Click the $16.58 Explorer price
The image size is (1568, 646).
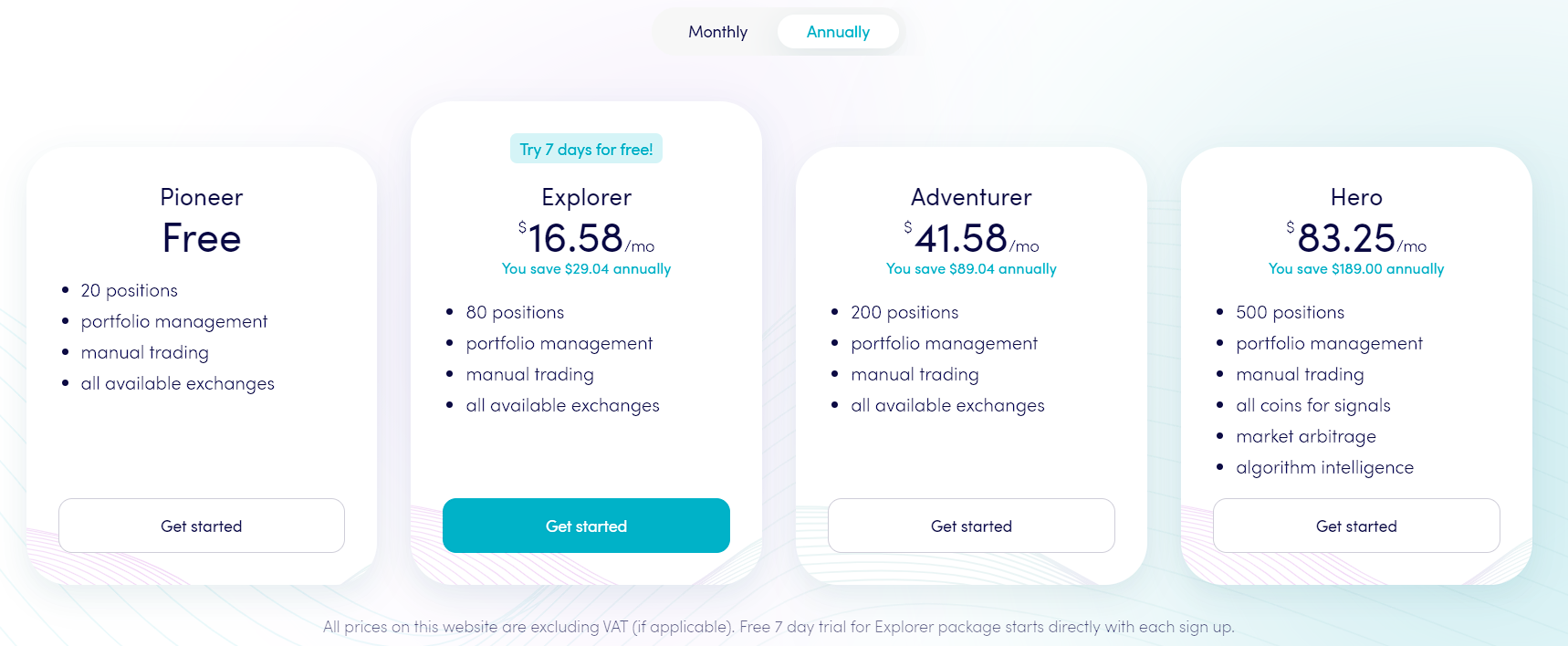coord(586,238)
